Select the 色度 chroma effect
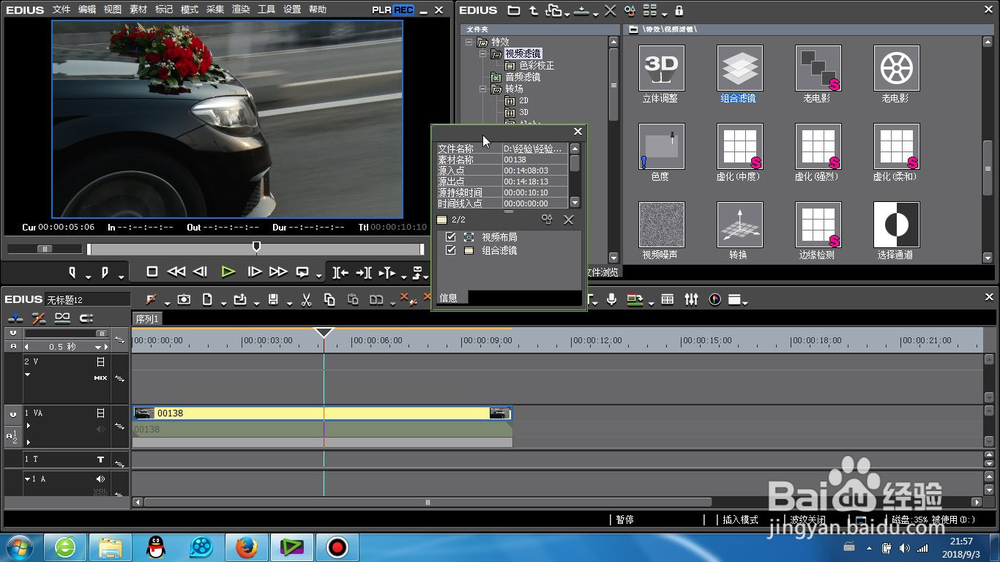The image size is (1000, 562). click(661, 147)
